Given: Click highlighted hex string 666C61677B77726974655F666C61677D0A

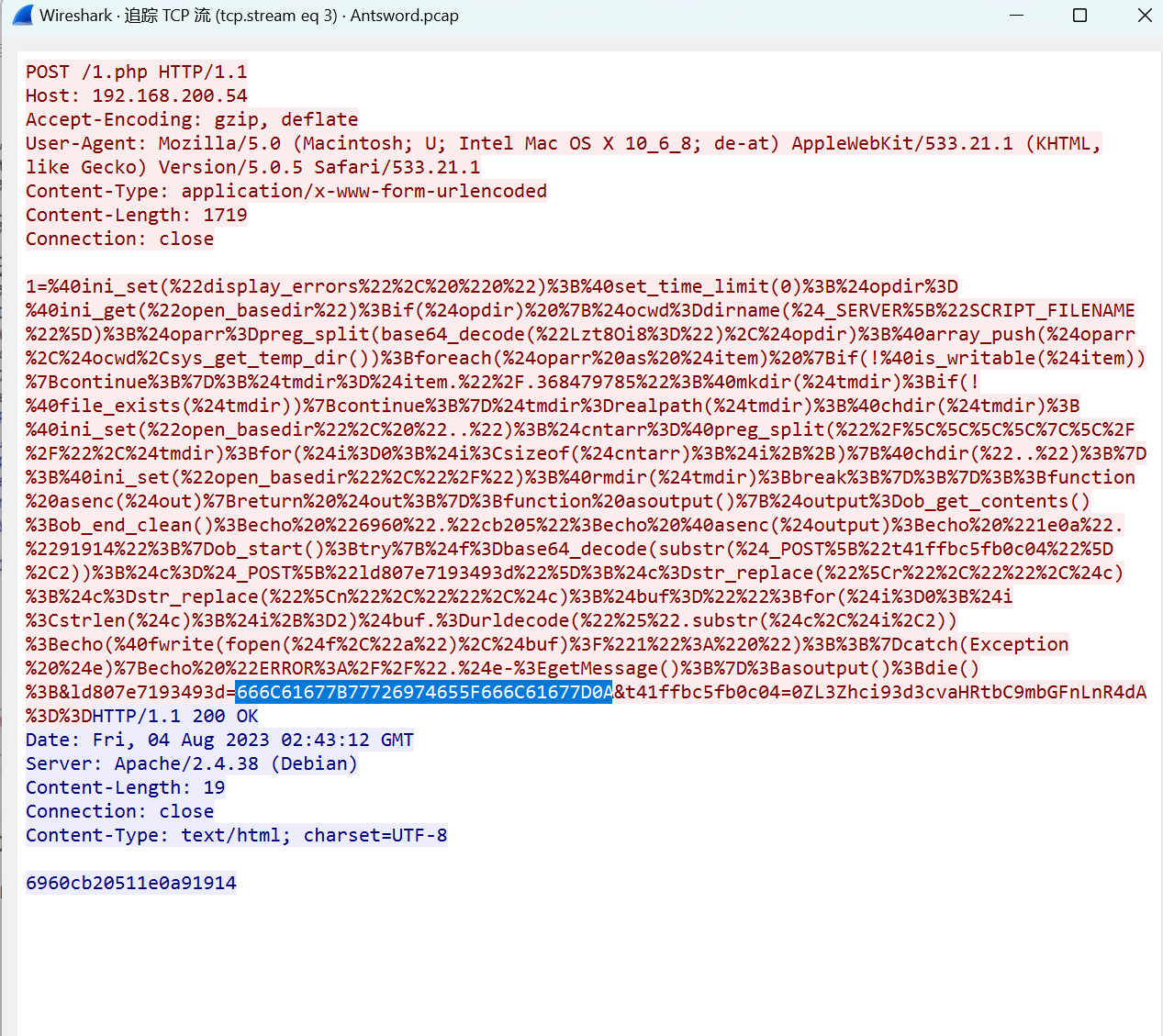Looking at the screenshot, I should pos(424,692).
